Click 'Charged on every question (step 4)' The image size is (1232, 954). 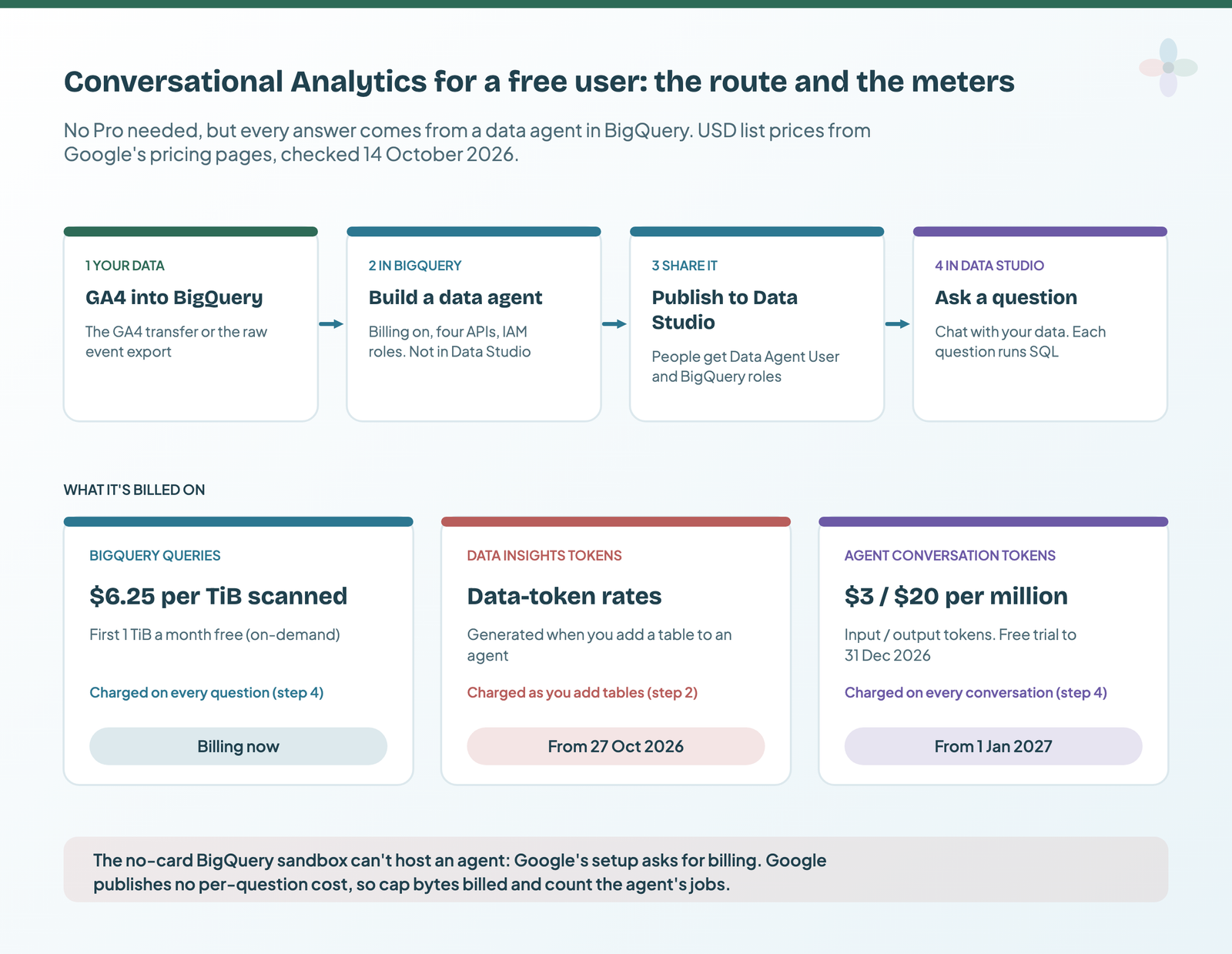[x=206, y=692]
